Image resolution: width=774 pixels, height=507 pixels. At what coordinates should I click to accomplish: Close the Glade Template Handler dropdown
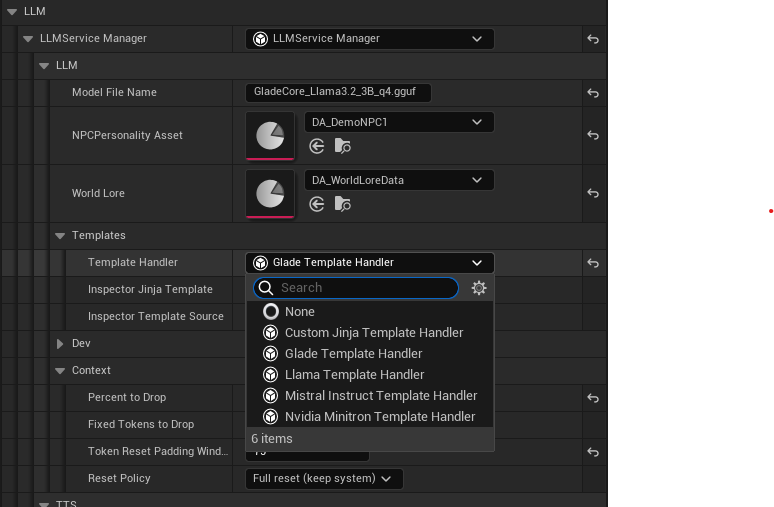(370, 263)
